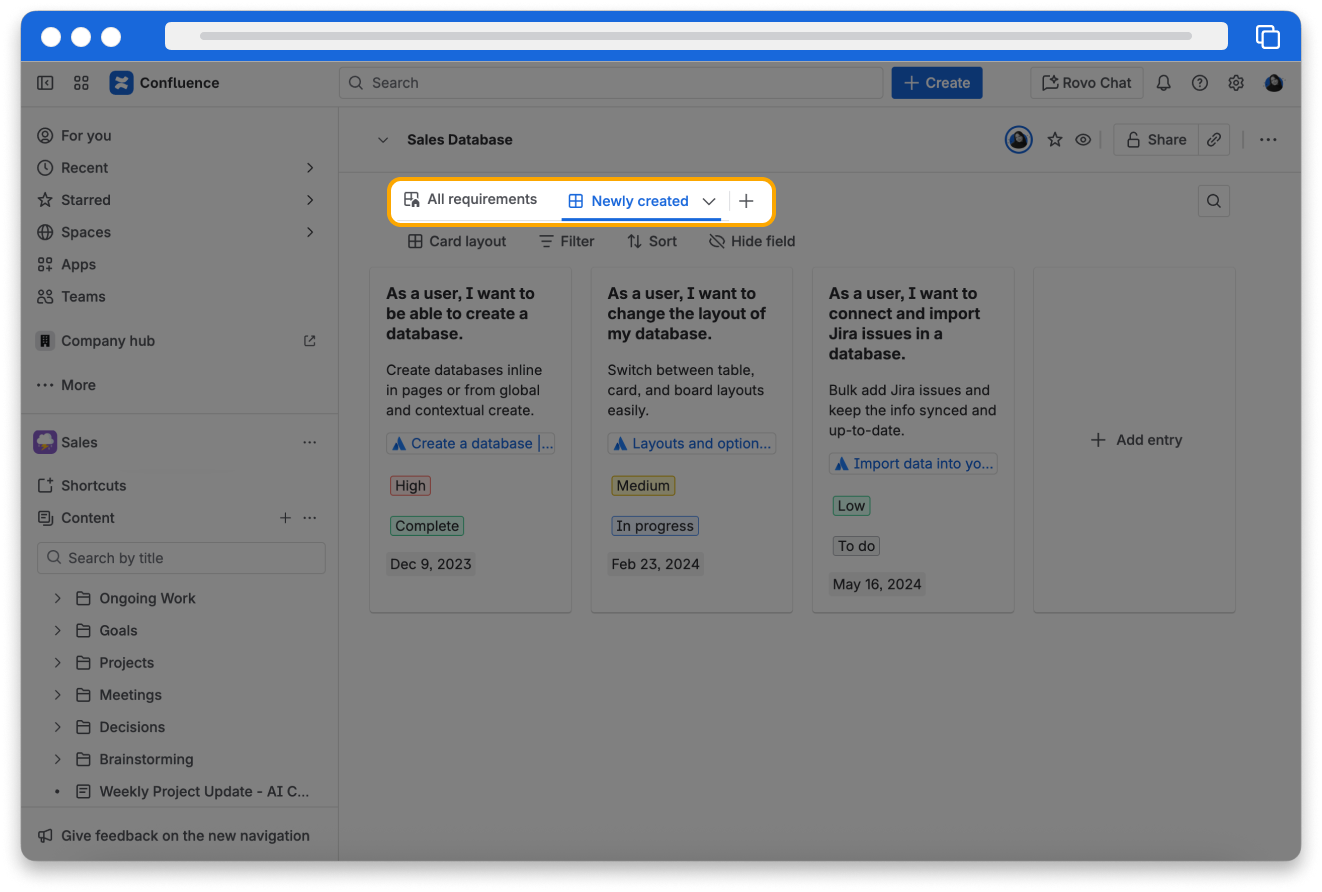
Task: Open the notifications bell
Action: coord(1163,83)
